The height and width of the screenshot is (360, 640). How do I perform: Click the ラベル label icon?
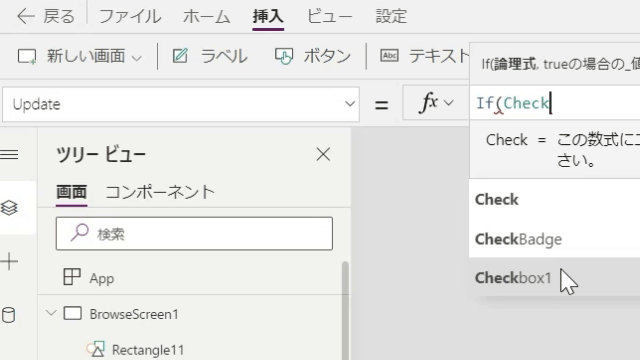[x=180, y=56]
